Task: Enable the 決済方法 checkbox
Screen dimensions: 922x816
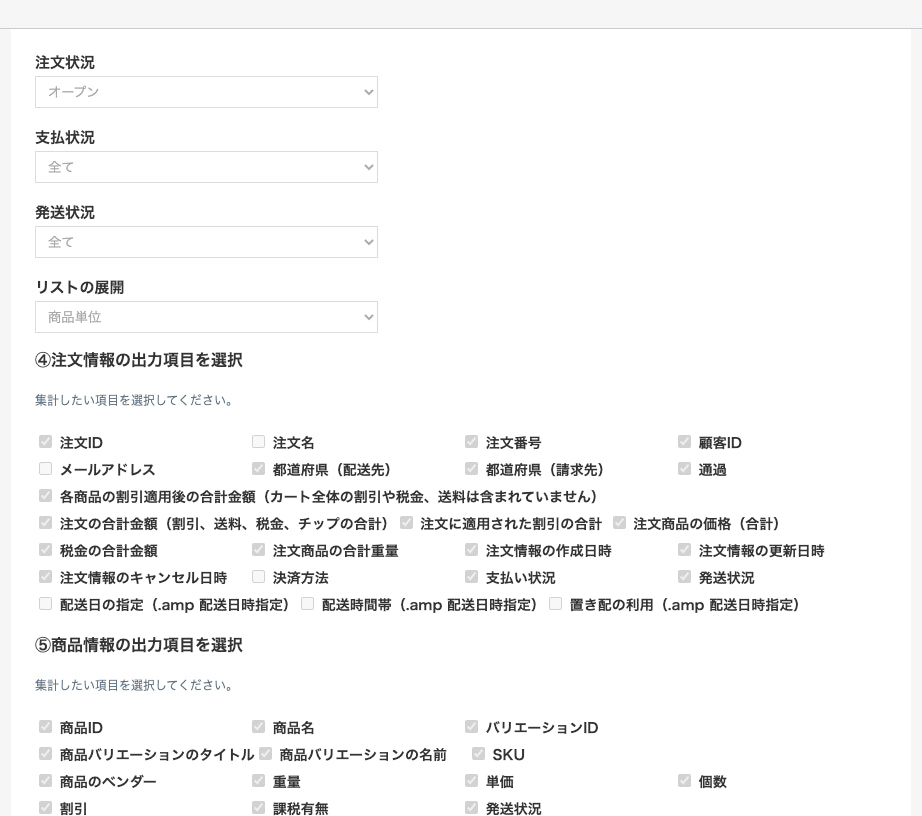Action: pos(258,577)
